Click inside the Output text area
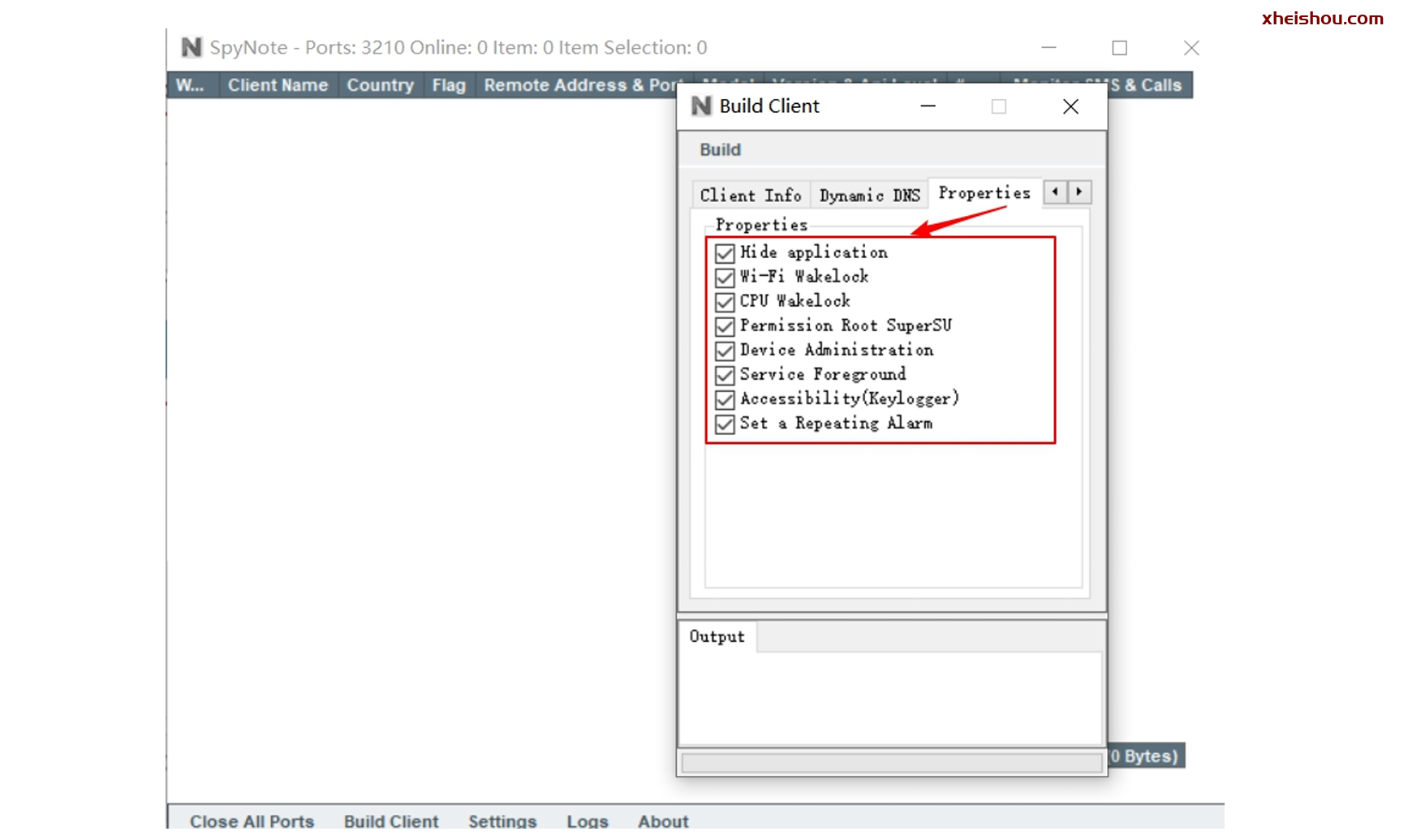 (890, 698)
